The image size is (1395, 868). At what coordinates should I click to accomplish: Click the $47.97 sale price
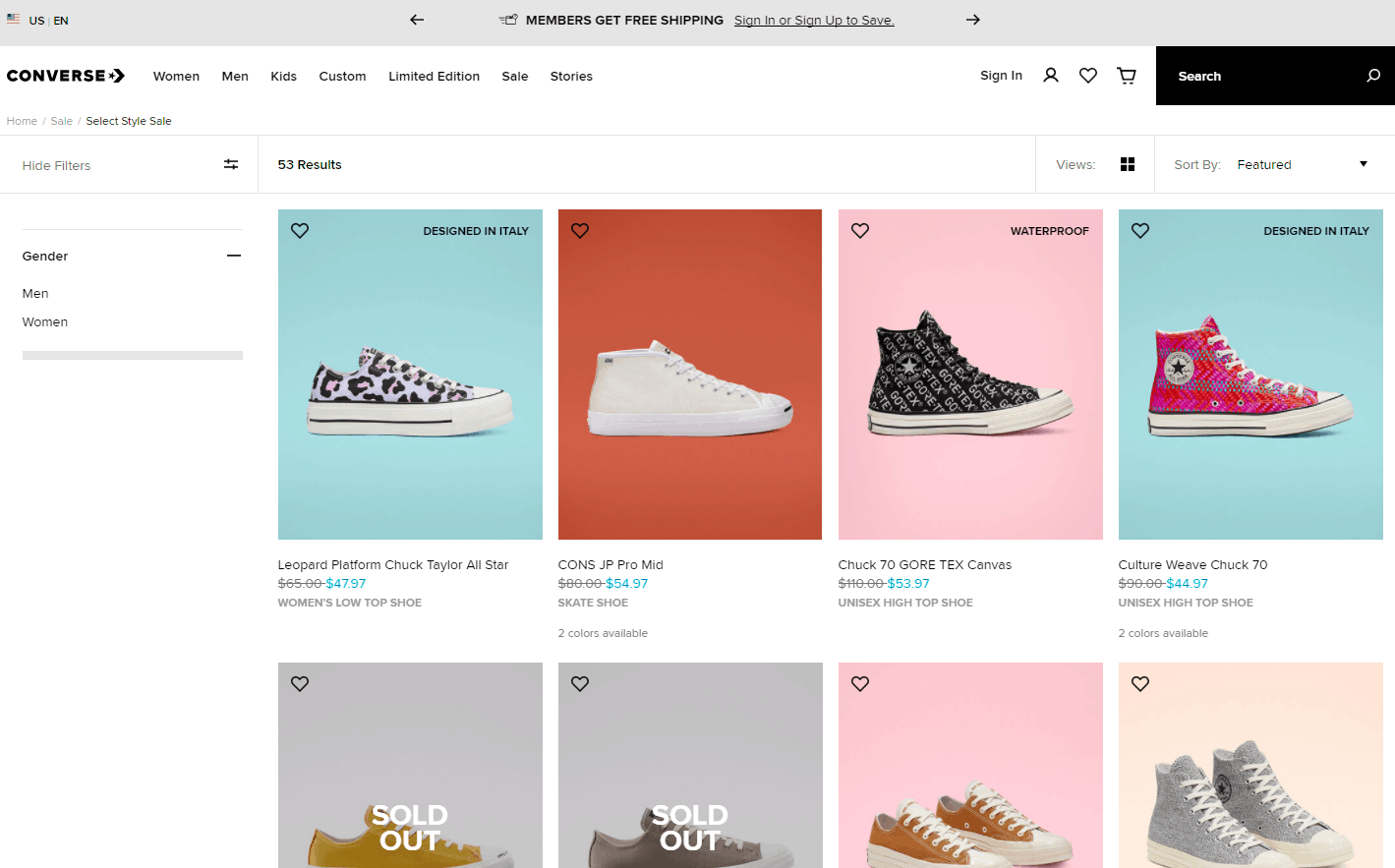(346, 583)
